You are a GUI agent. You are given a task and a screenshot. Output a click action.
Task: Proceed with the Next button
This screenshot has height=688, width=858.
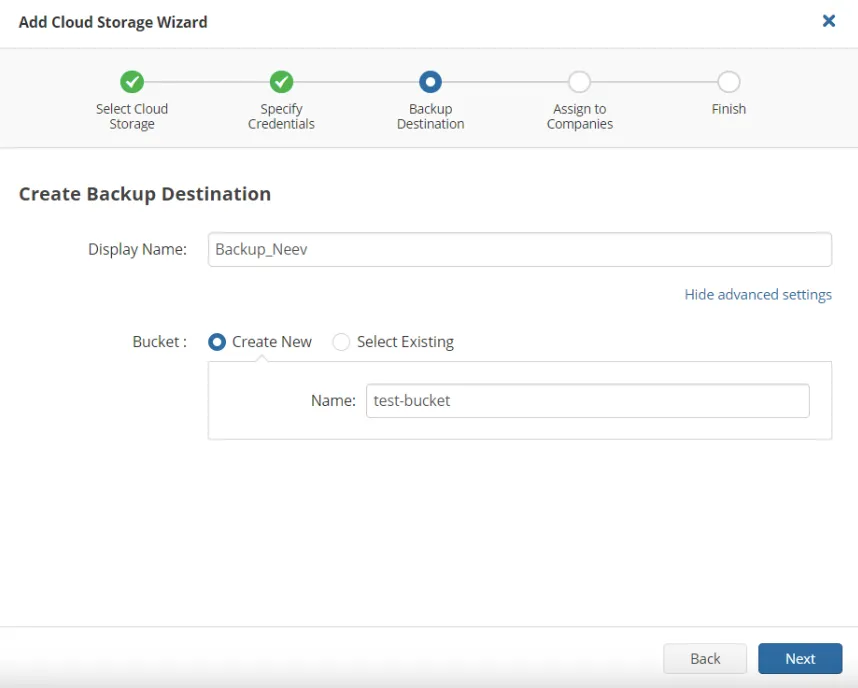point(800,658)
